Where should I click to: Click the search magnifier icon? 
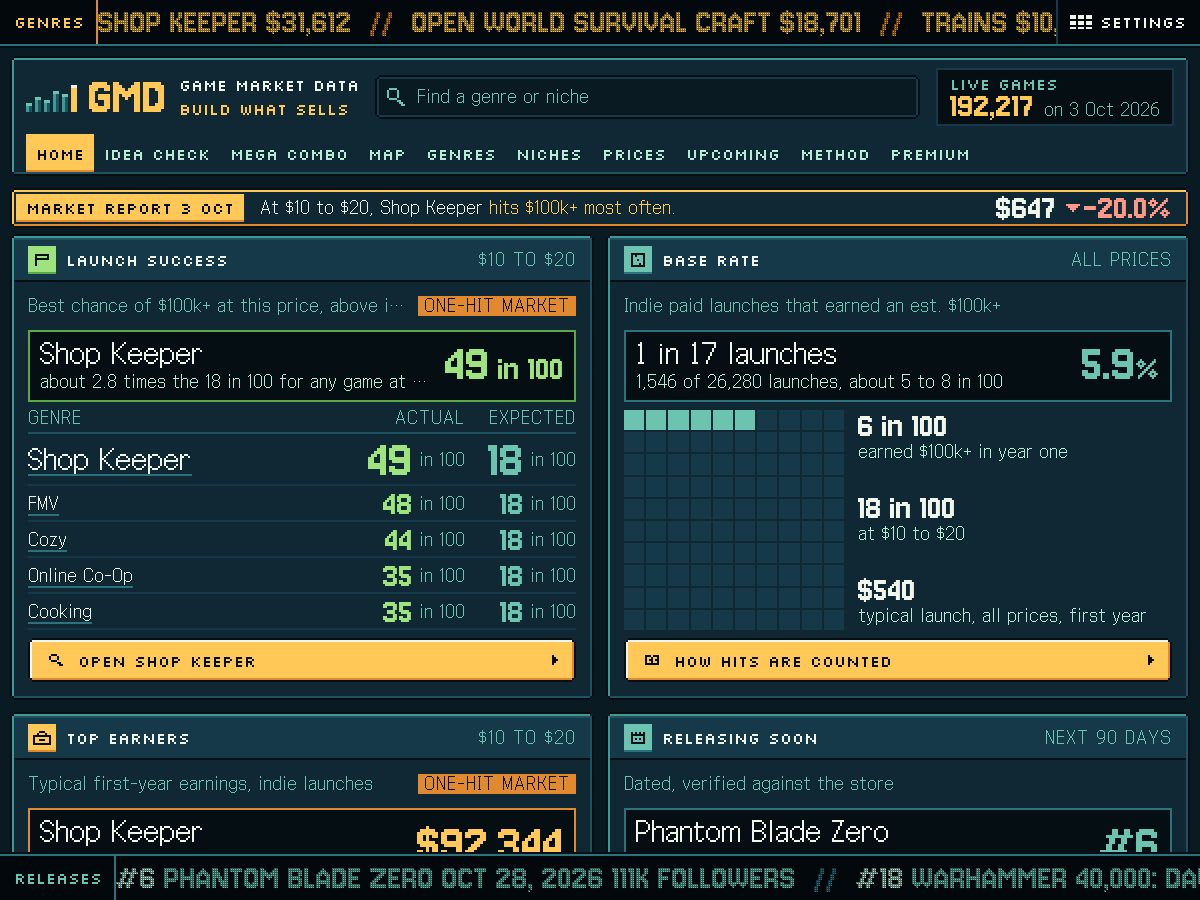(396, 97)
